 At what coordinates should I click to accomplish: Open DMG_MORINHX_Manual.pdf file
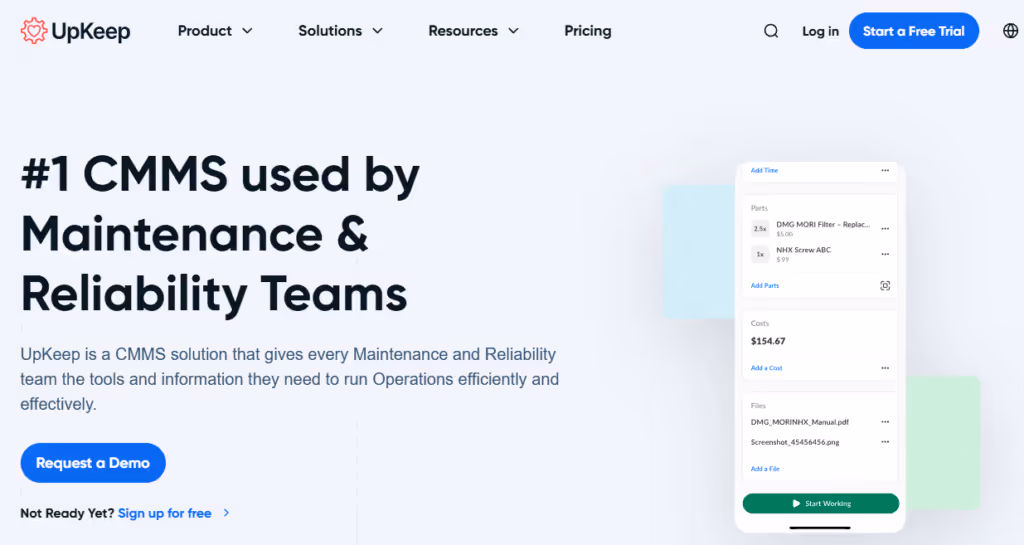pos(799,422)
